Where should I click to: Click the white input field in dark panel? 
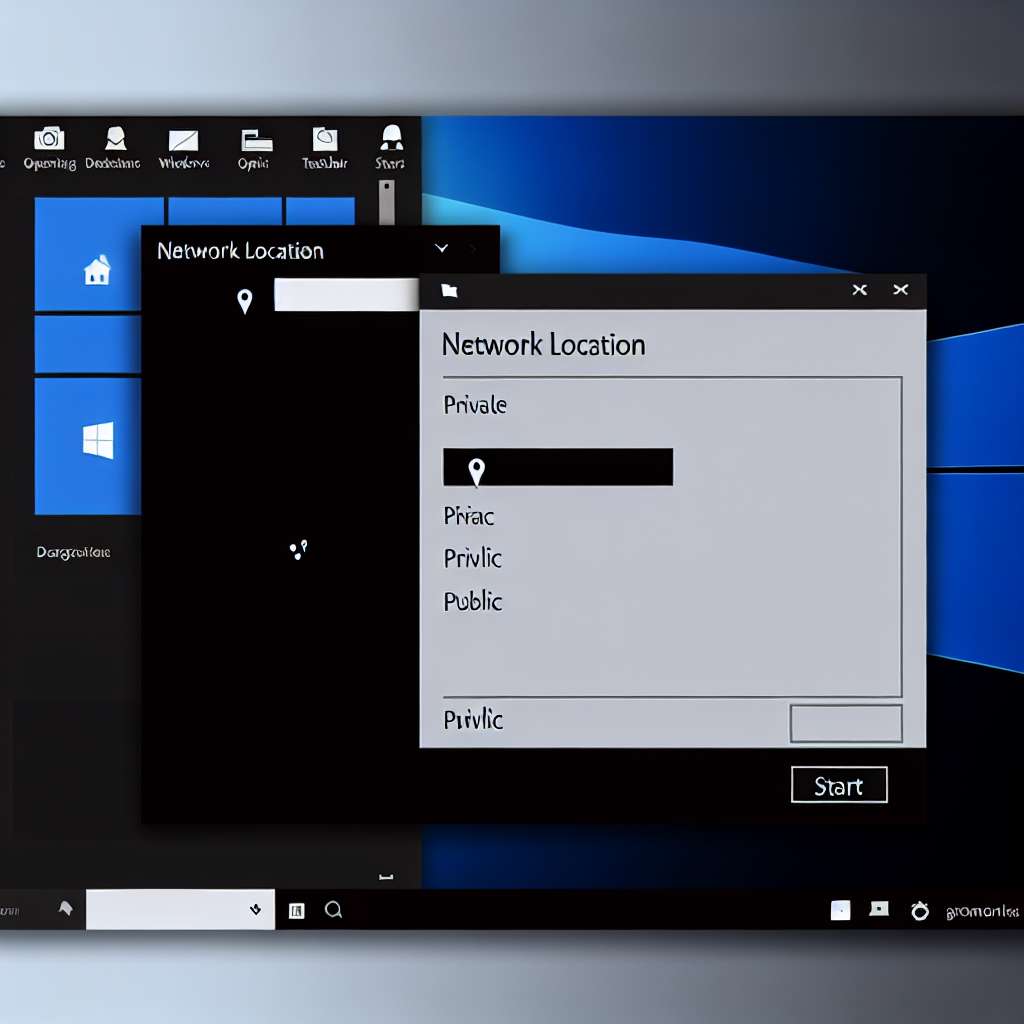[346, 295]
